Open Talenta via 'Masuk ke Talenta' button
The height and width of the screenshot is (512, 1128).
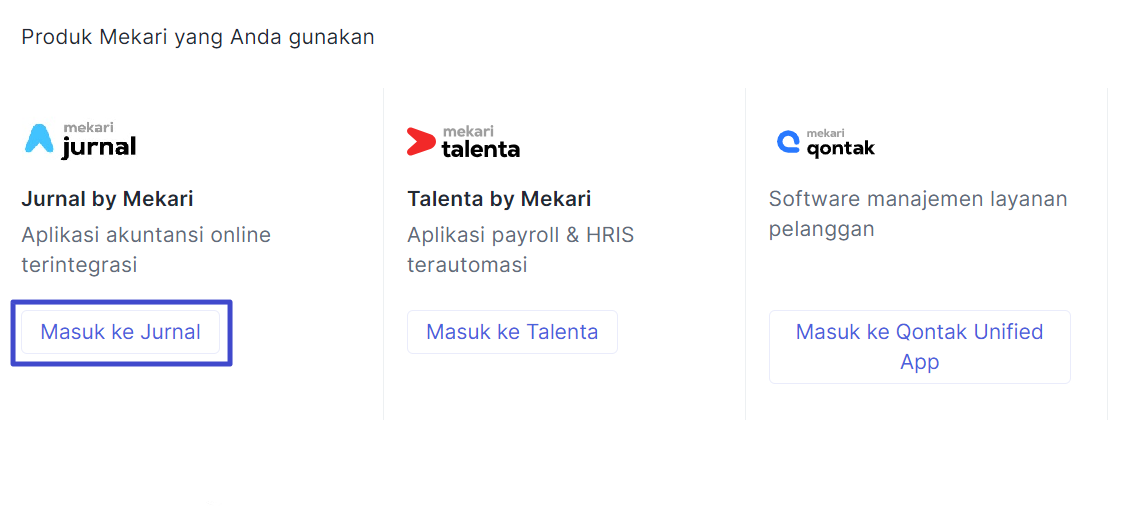512,332
